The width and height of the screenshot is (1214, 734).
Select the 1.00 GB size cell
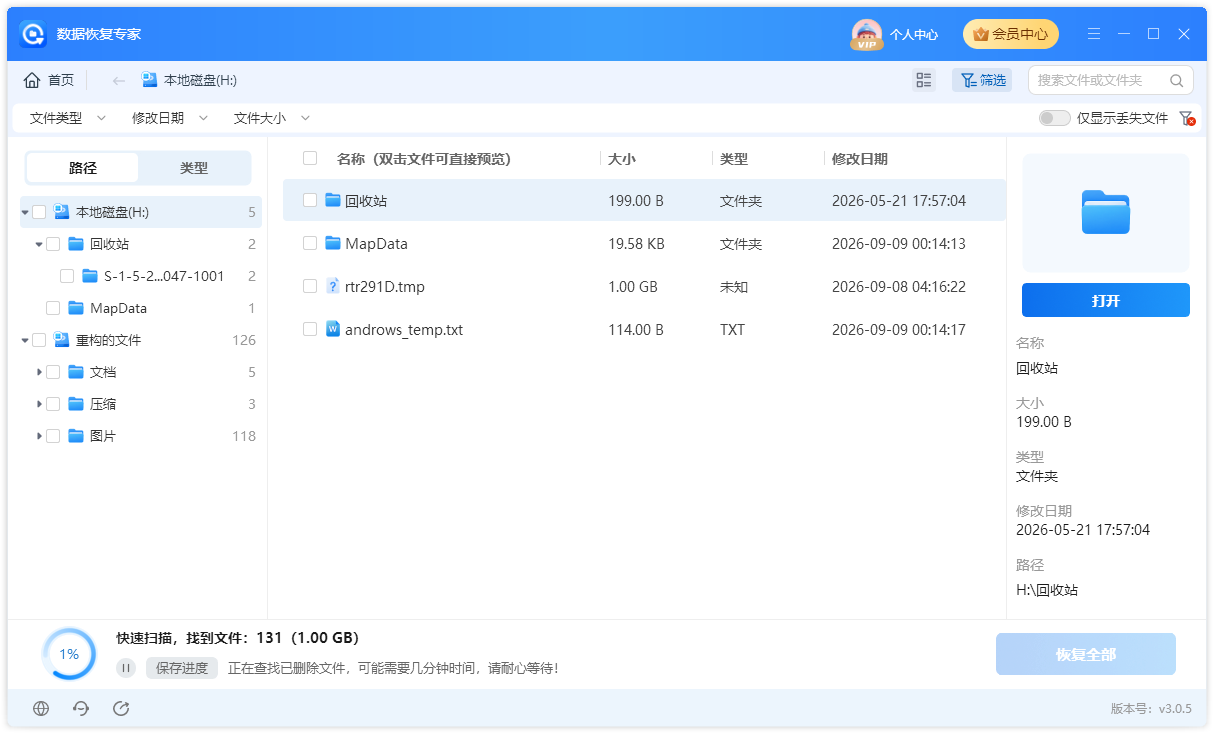click(633, 286)
